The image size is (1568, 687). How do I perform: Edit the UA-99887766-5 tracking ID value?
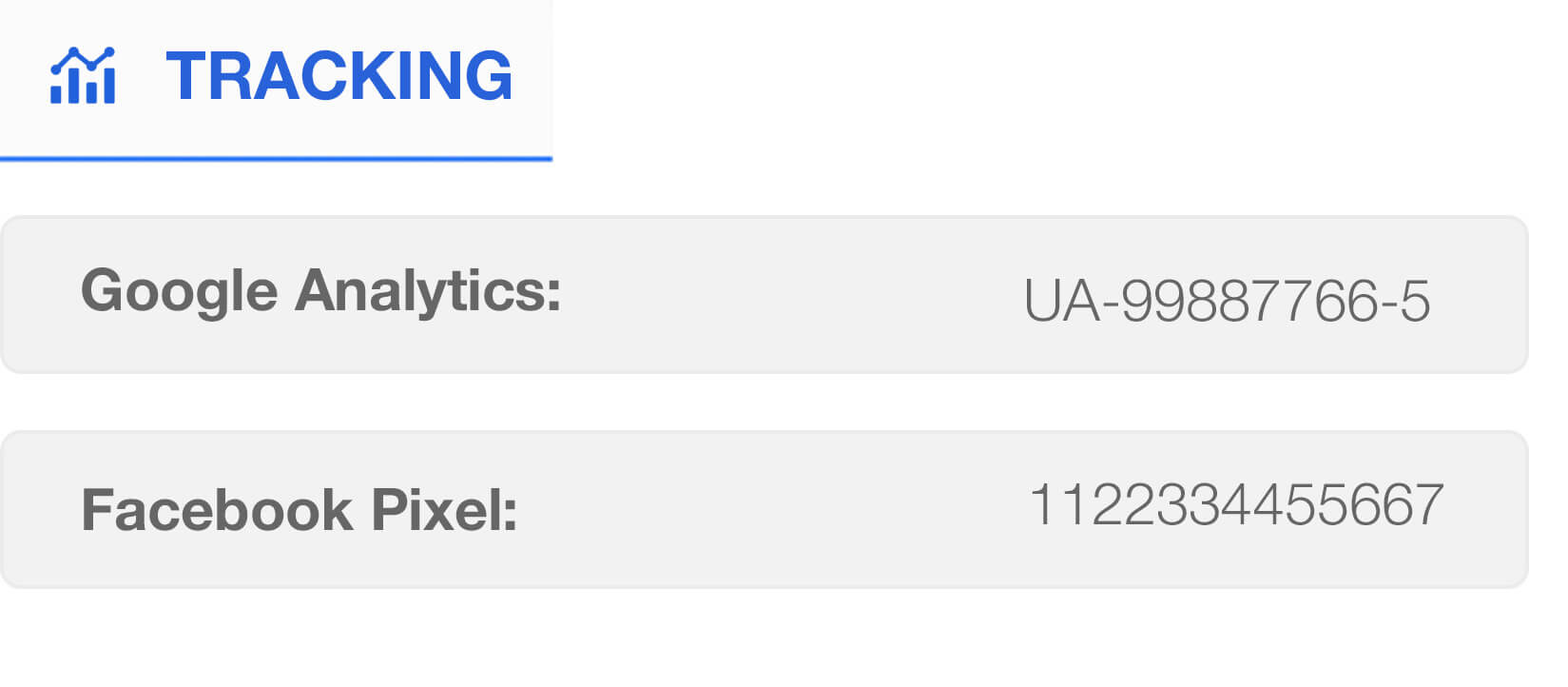pos(1227,301)
